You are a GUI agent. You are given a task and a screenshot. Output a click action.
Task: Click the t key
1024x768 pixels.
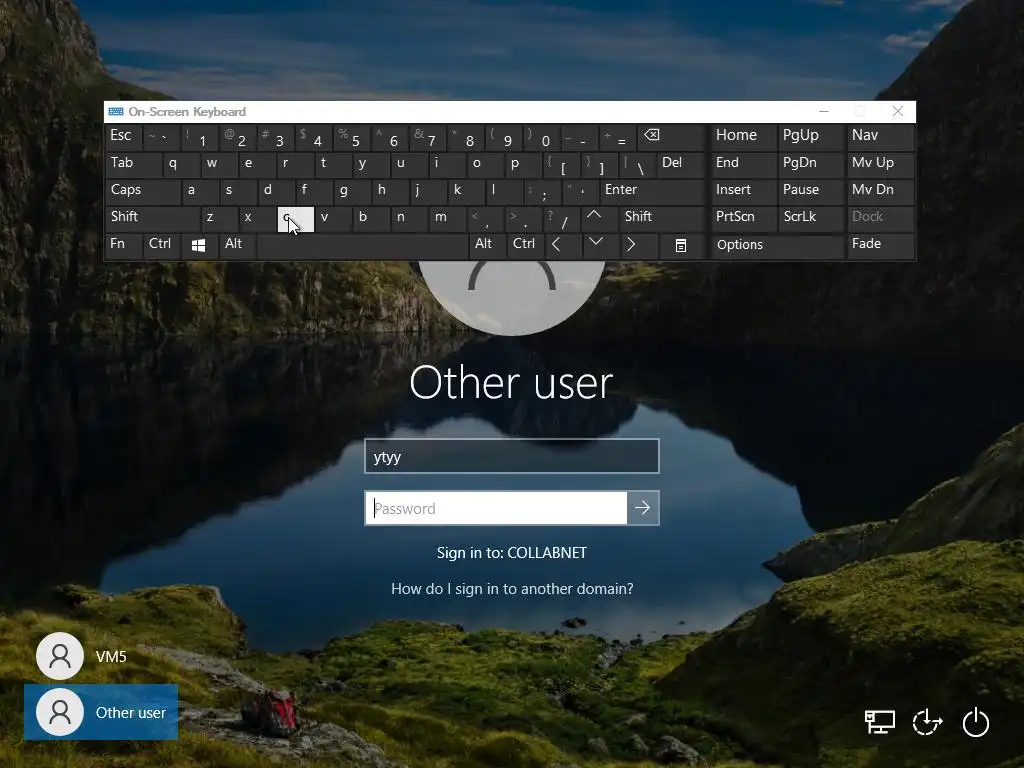(333, 164)
